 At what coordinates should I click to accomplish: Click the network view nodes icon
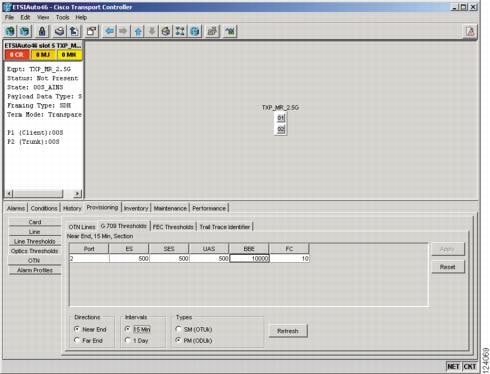[180, 31]
